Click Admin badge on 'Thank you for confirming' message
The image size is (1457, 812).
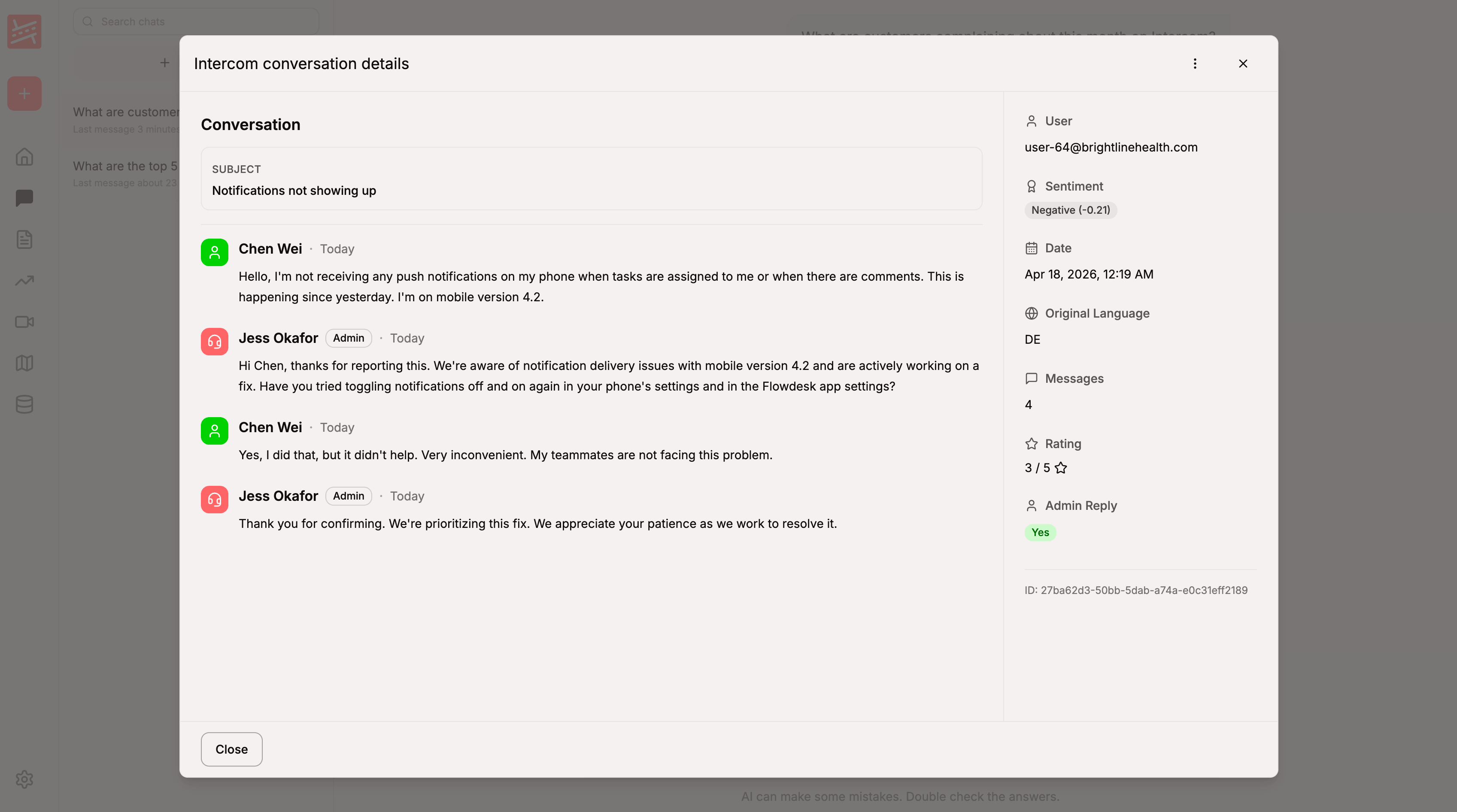[x=349, y=496]
